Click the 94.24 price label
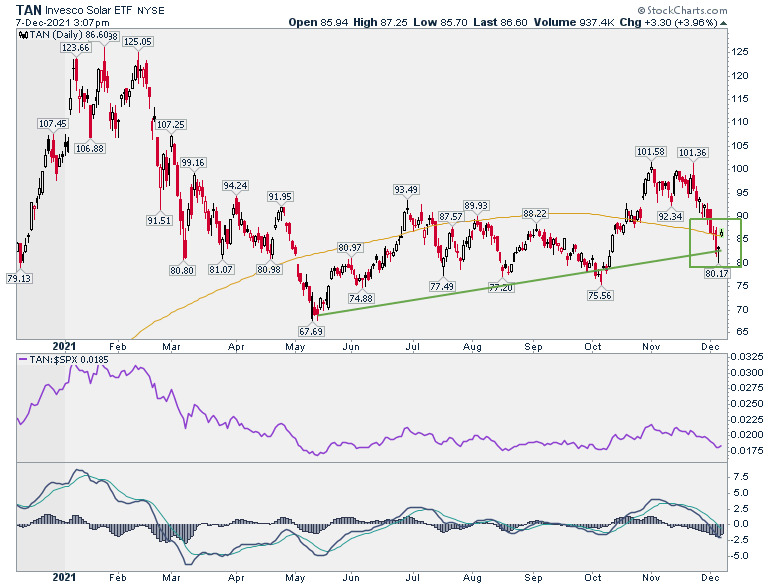The height and width of the screenshot is (586, 780). [235, 186]
